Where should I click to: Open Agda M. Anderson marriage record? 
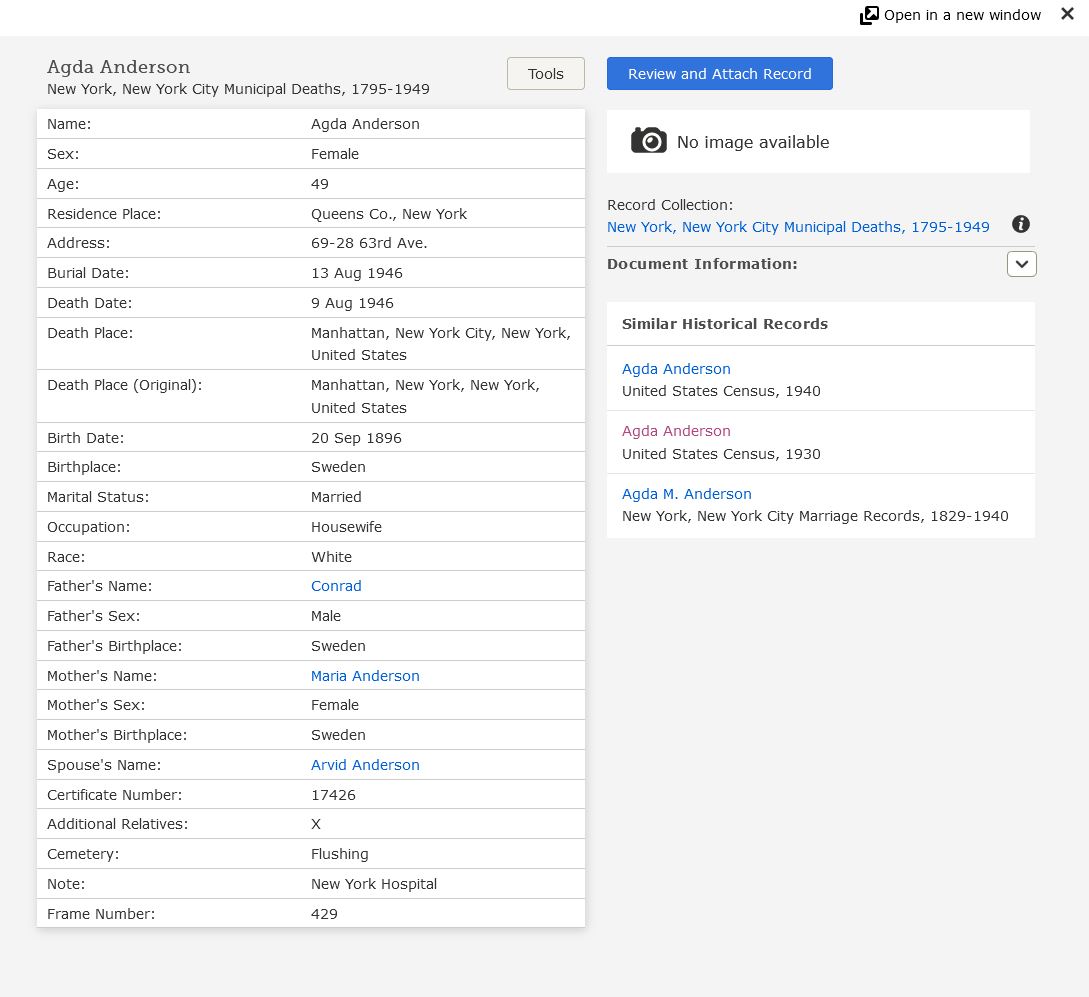click(x=686, y=494)
